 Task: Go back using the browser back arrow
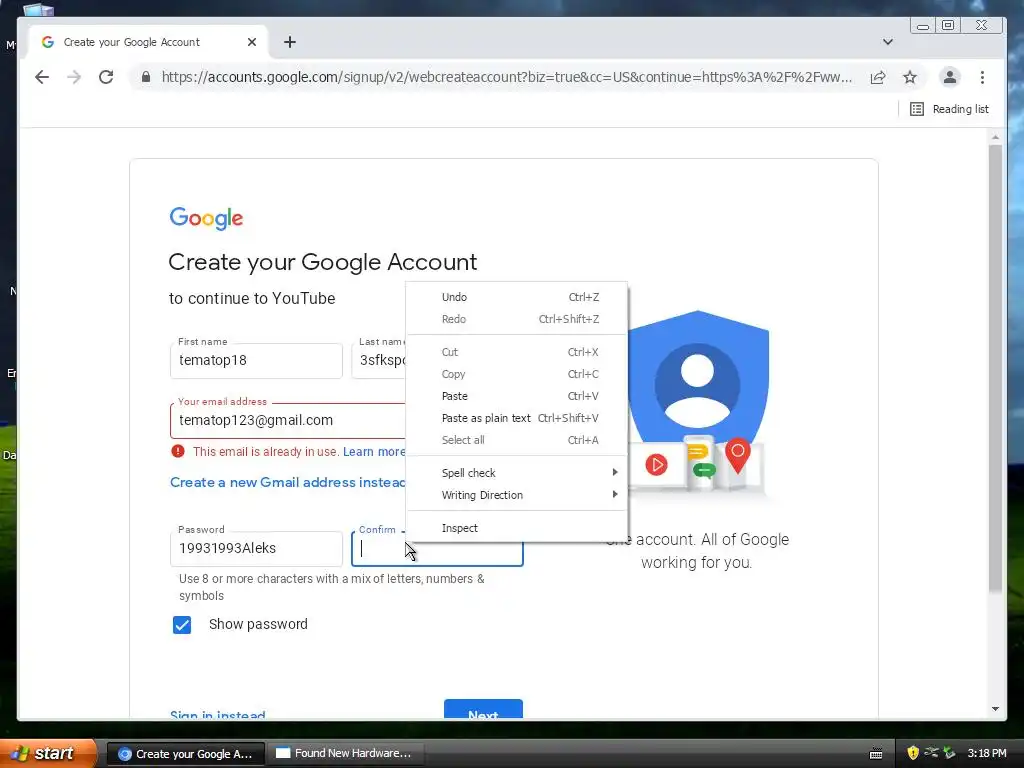[42, 77]
